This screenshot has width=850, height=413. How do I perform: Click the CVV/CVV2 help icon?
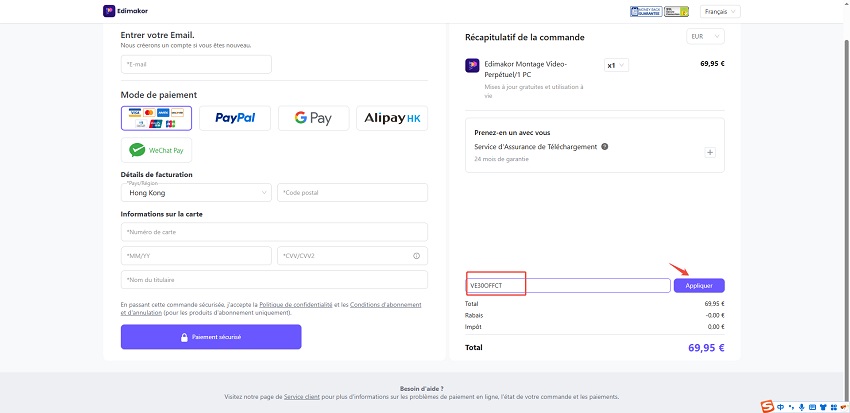[x=416, y=255]
